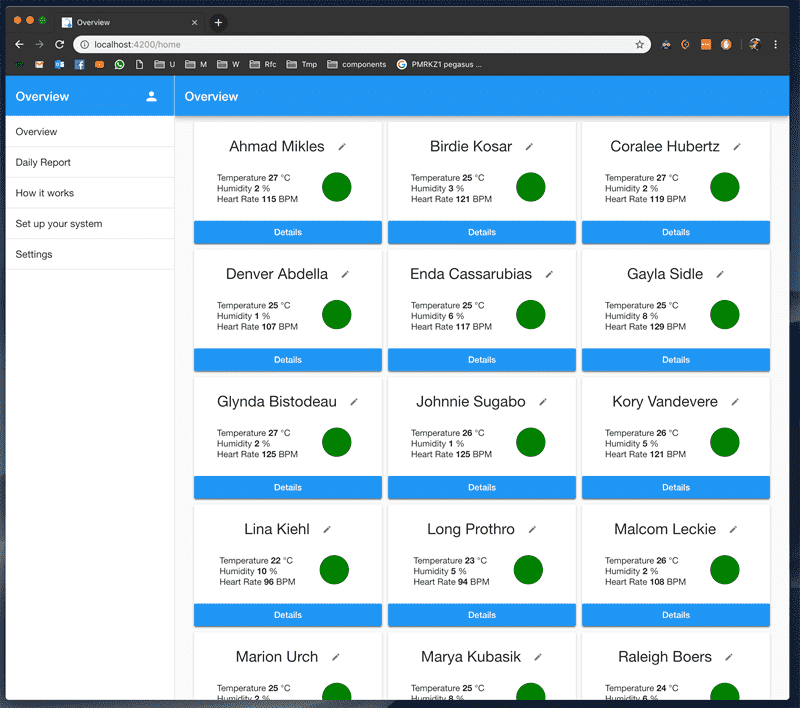Click Enda Cassarubias green status indicator

[531, 315]
